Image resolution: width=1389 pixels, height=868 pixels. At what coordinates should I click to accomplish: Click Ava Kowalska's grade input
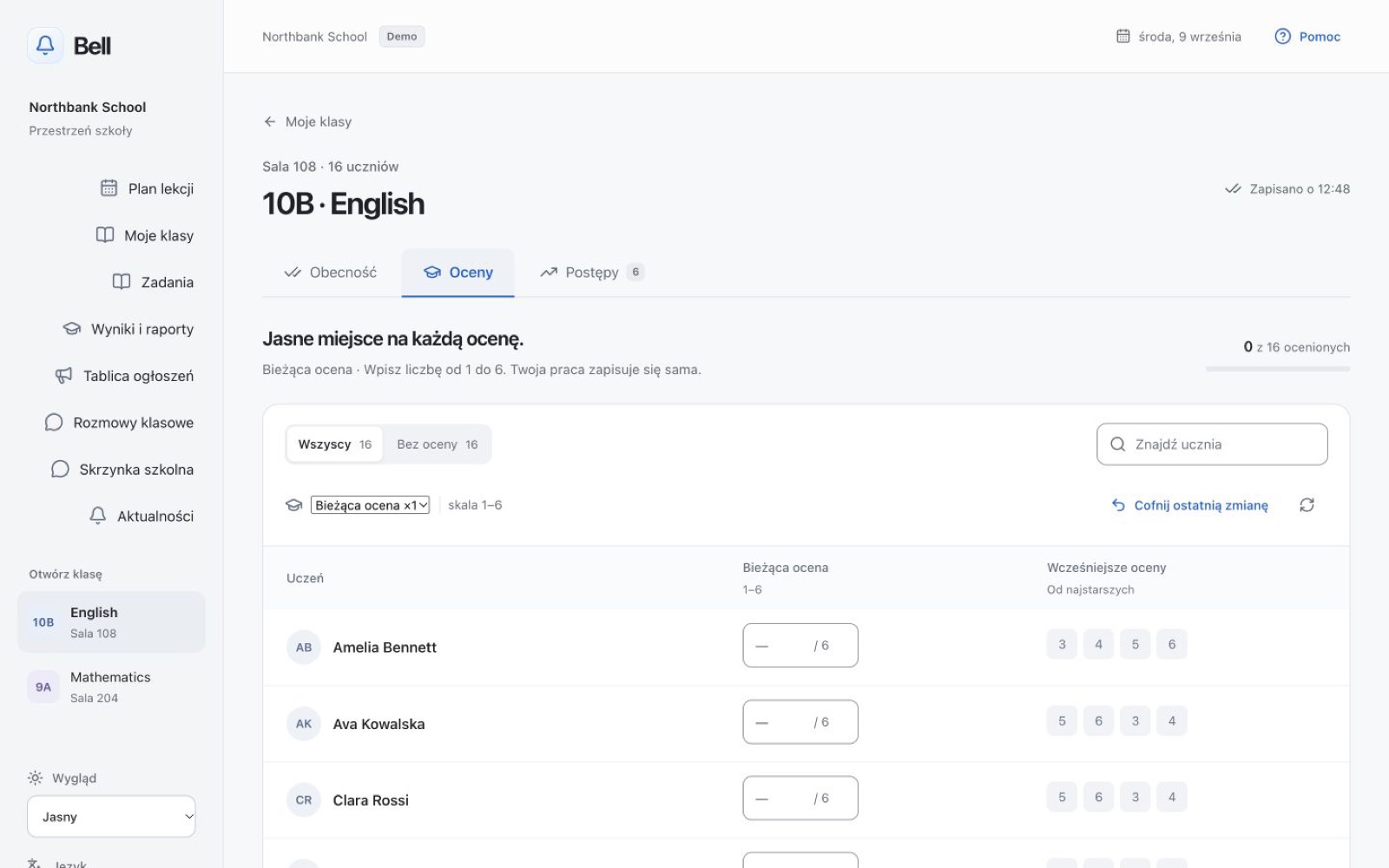(800, 721)
